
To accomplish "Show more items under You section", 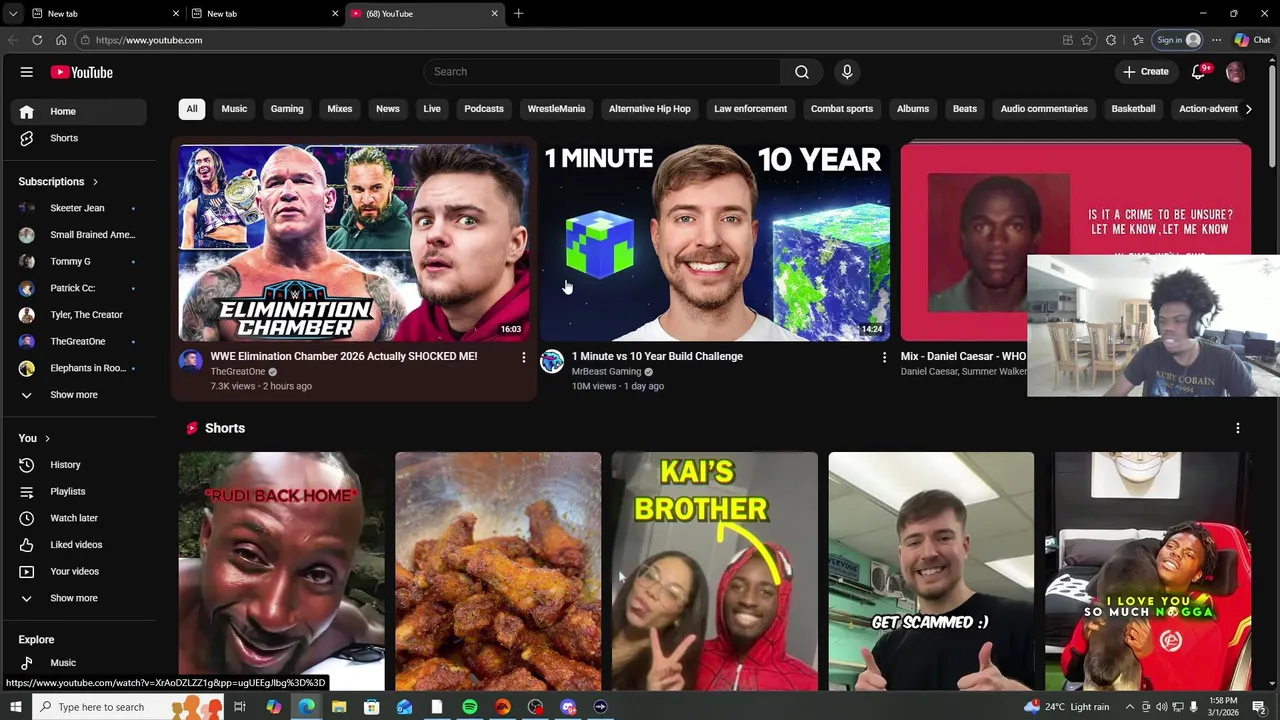I will [80, 598].
